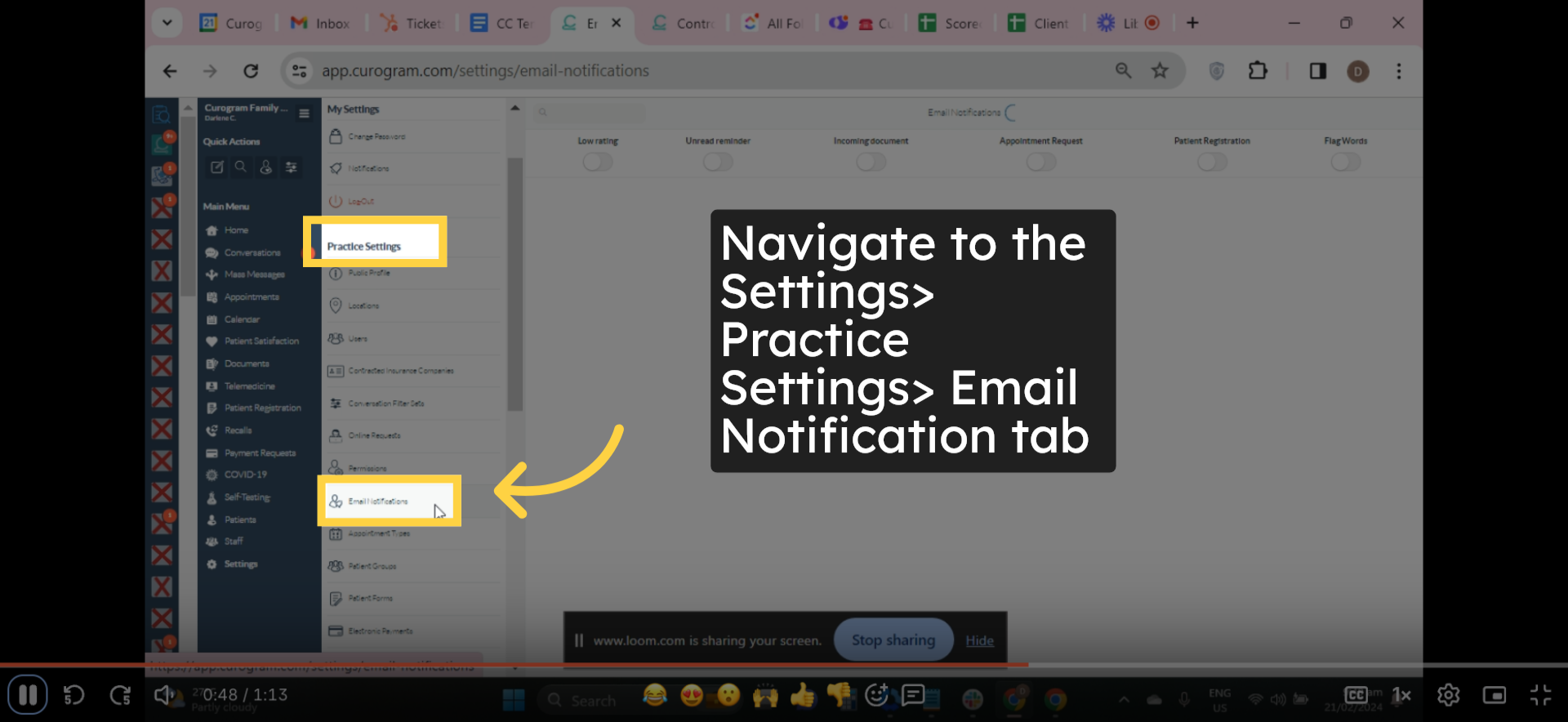Open the 1x playback speed menu
The image size is (1568, 722).
point(1401,695)
